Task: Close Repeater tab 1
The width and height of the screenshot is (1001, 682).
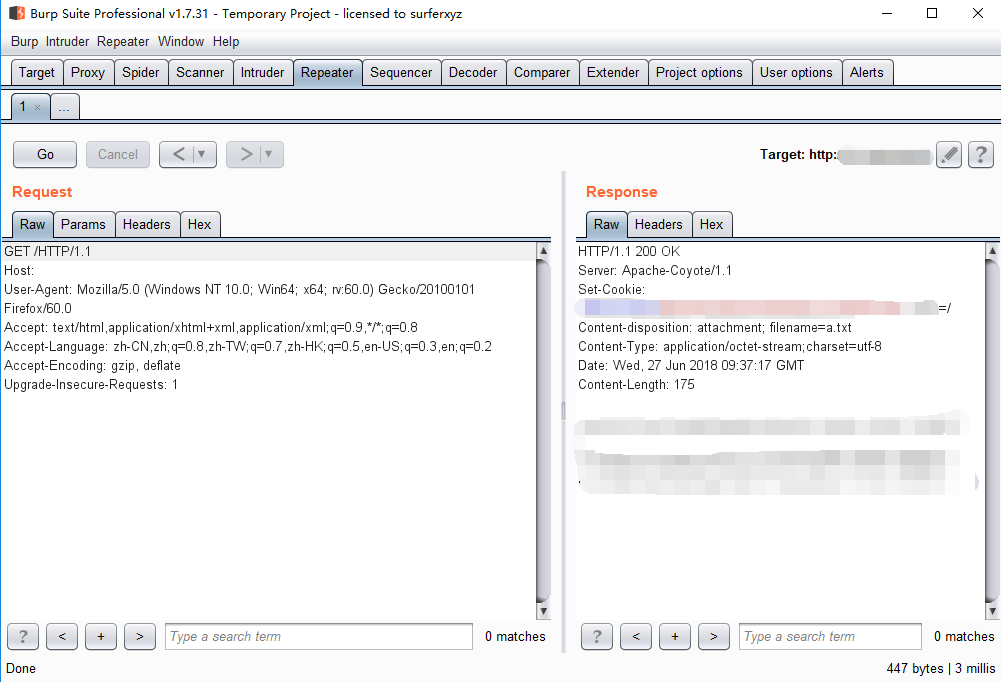Action: coord(38,107)
